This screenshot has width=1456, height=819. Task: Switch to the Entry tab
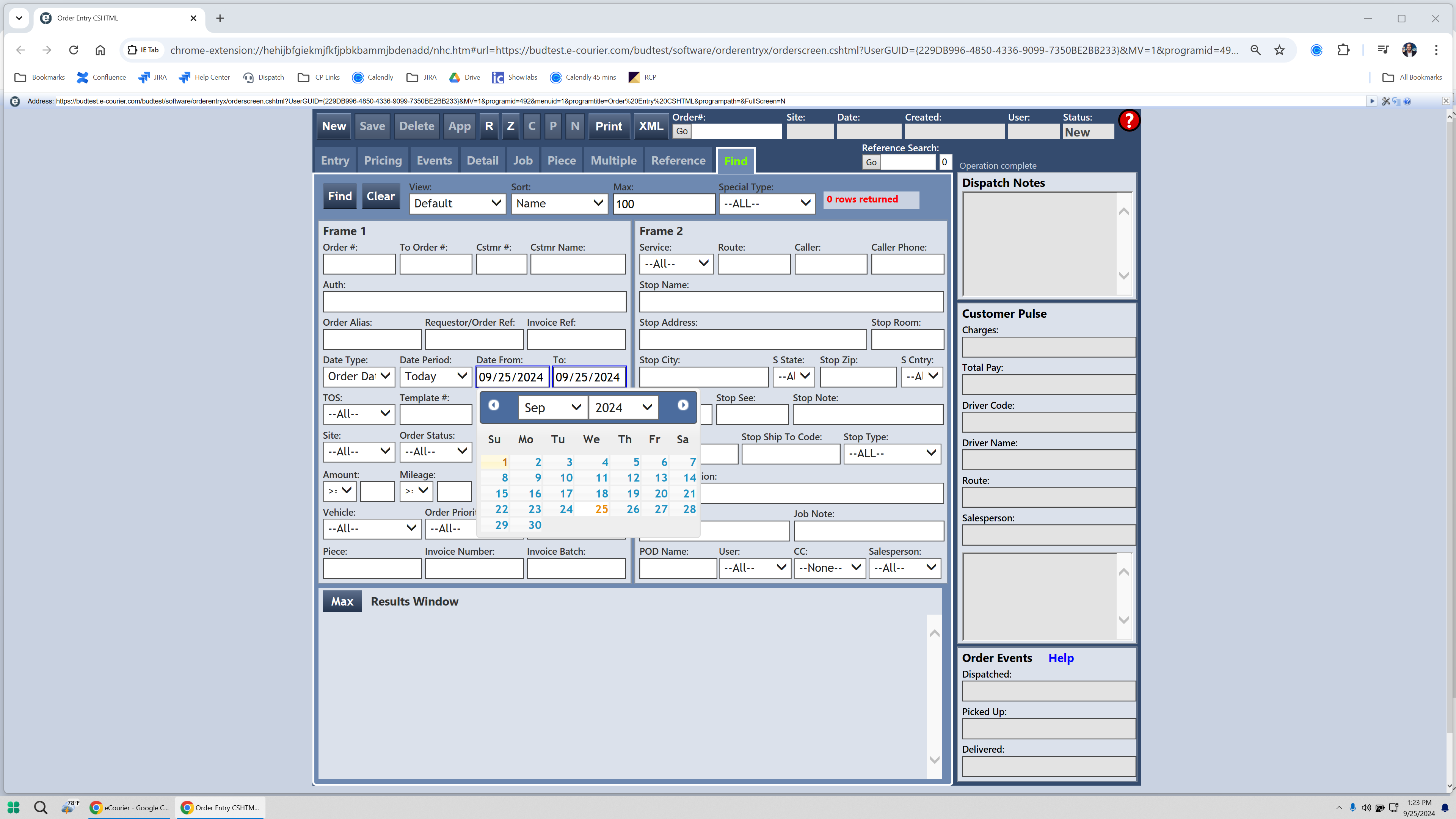click(x=335, y=160)
